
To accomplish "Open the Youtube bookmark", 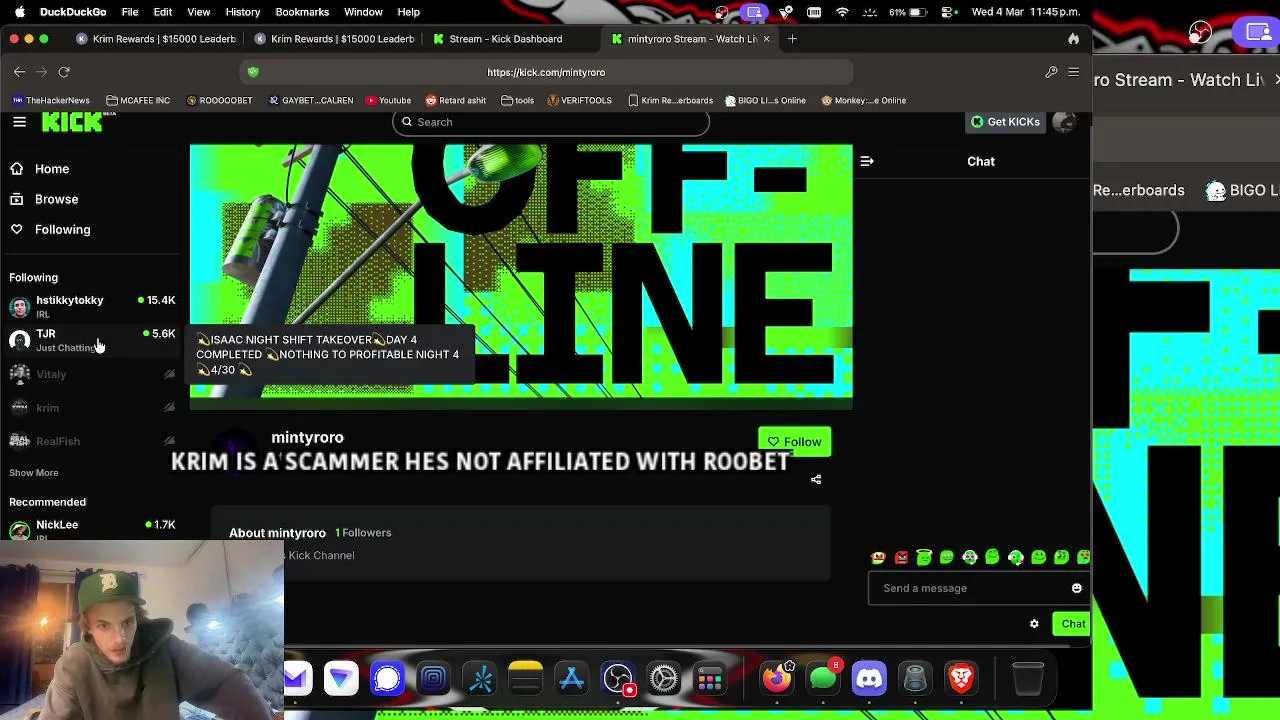I will click(x=388, y=100).
